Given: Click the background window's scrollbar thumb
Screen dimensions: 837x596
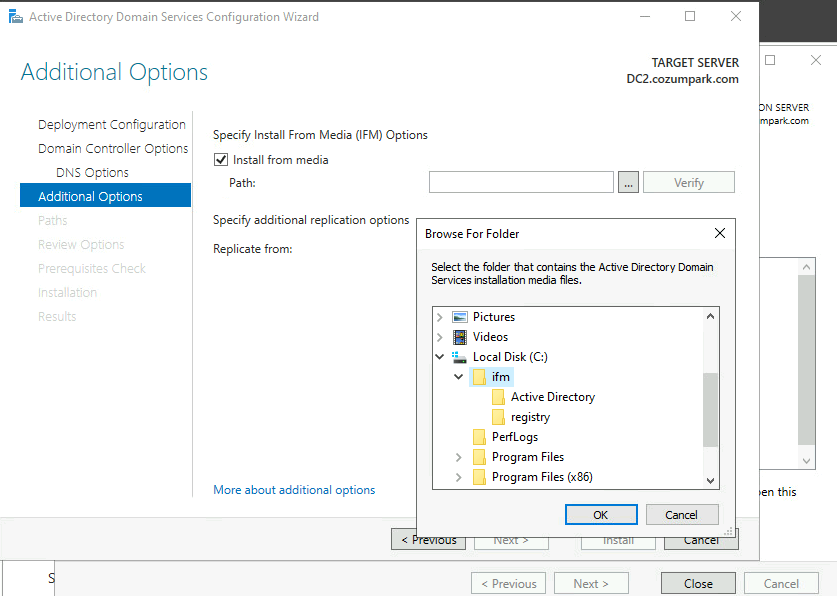Looking at the screenshot, I should click(807, 360).
